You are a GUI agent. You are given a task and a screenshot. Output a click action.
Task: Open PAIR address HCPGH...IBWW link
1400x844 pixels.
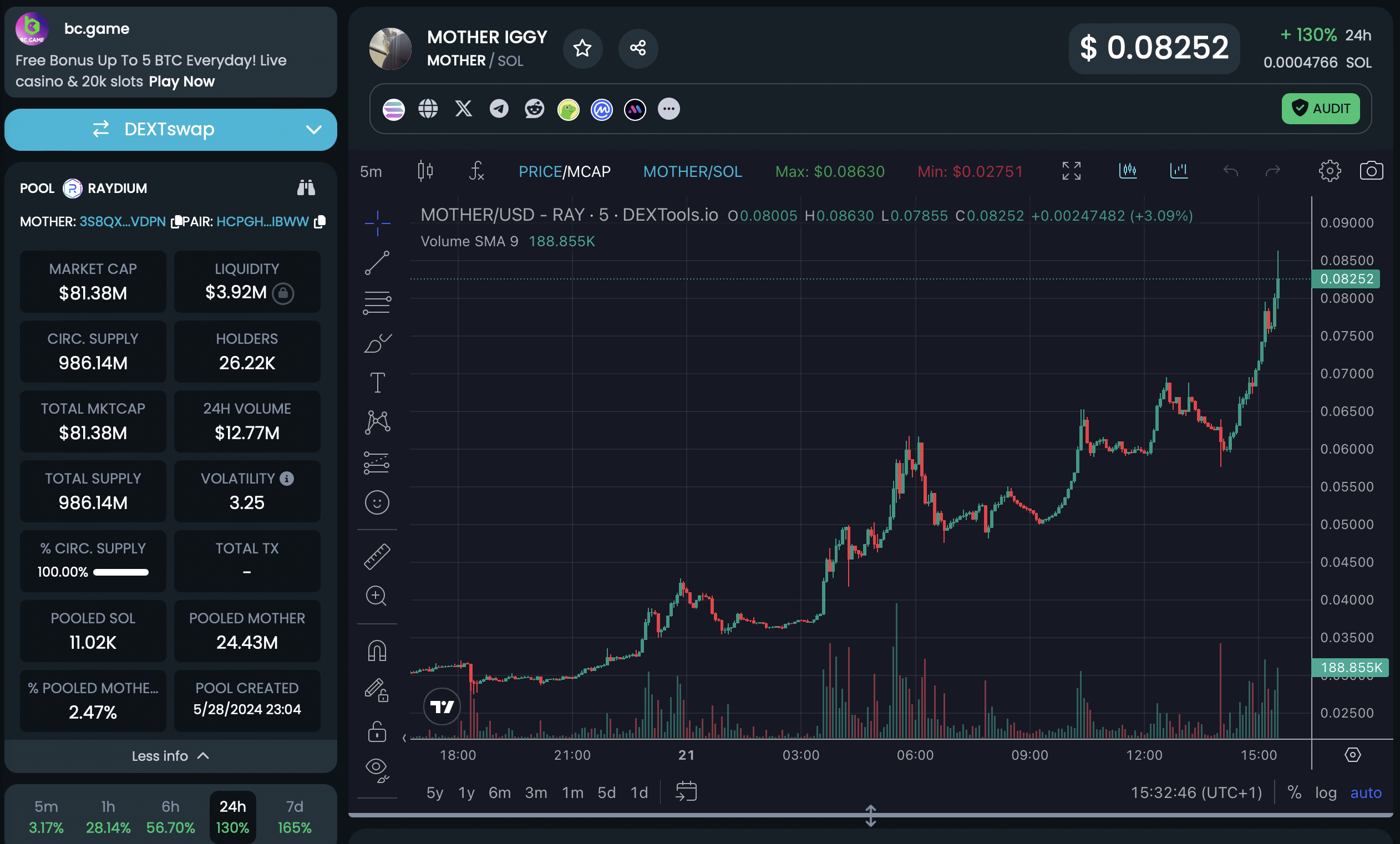pos(262,221)
